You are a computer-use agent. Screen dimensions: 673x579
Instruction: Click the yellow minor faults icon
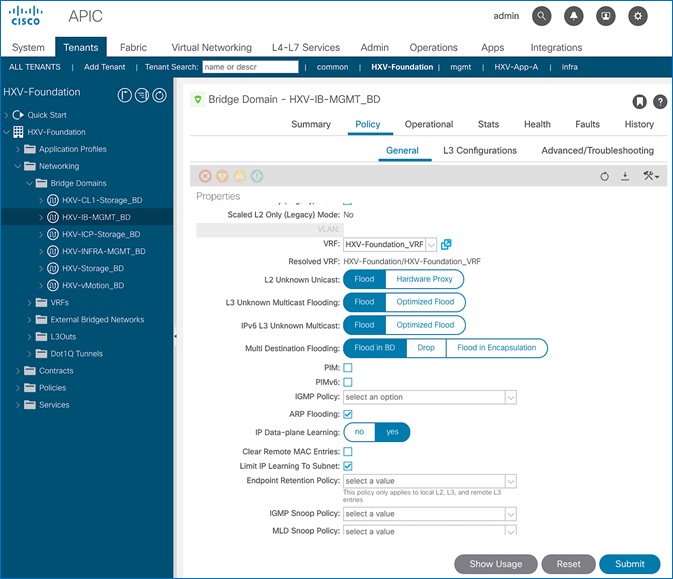(239, 176)
